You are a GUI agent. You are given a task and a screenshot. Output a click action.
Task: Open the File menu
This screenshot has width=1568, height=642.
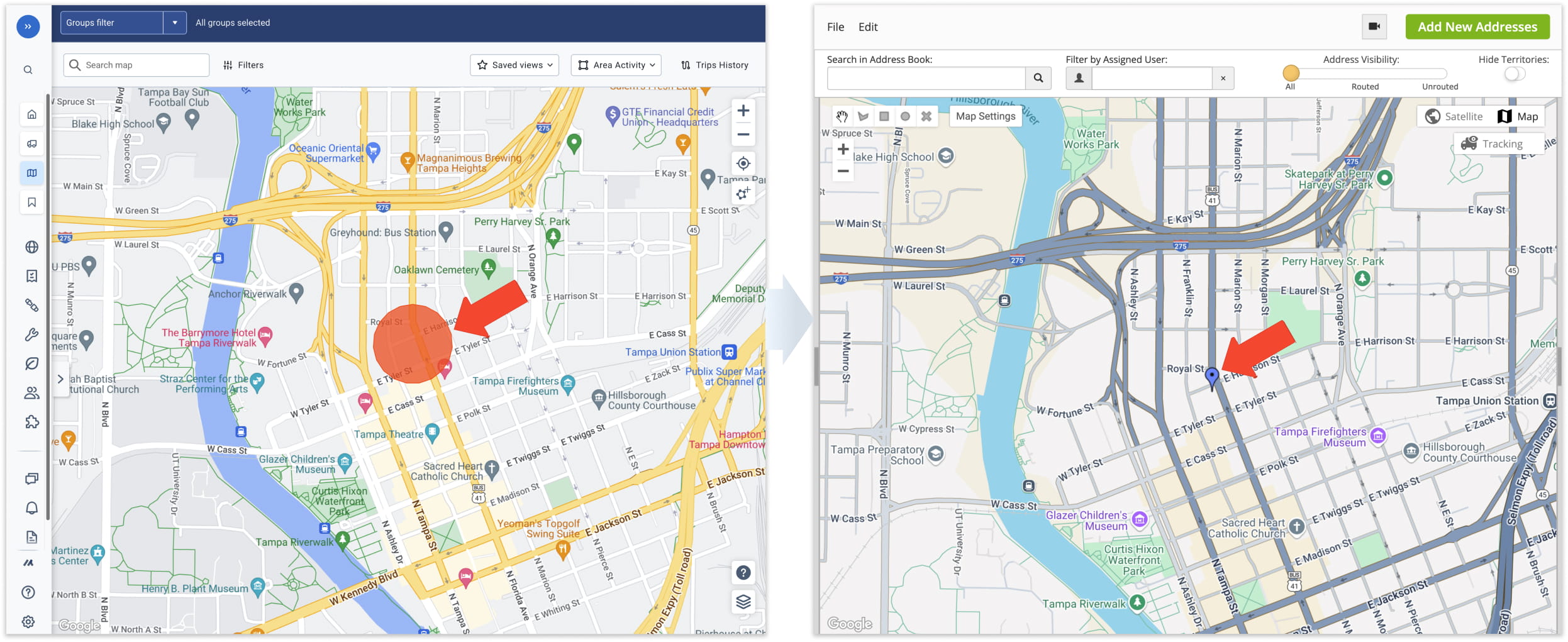pos(835,27)
